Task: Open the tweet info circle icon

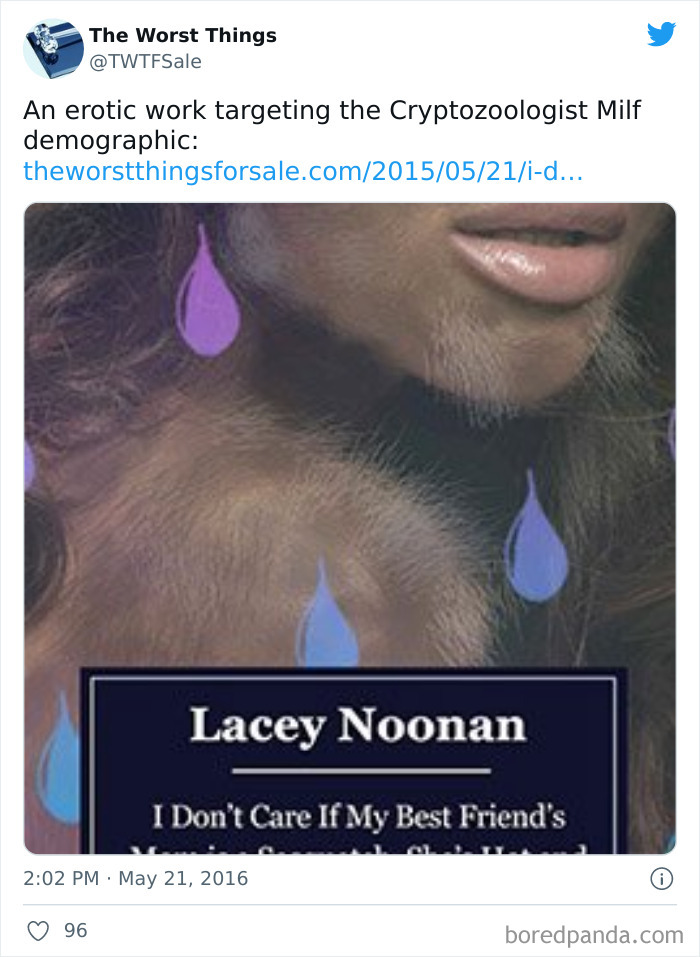Action: [662, 879]
